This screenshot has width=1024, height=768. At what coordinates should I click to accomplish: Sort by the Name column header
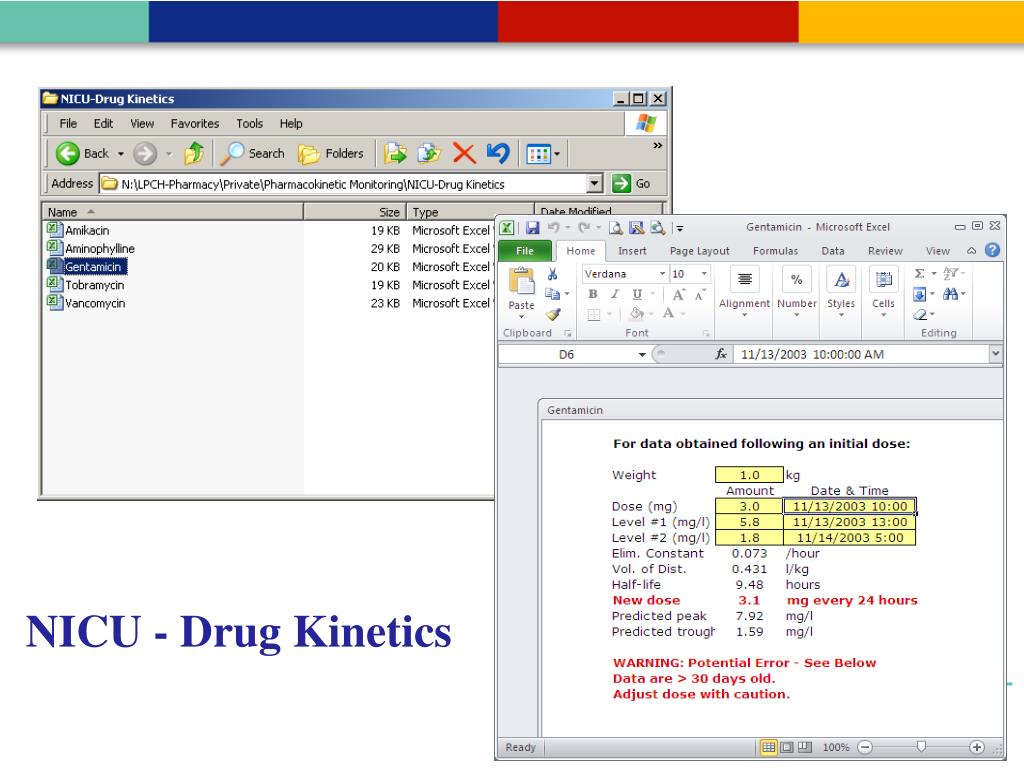(x=172, y=212)
